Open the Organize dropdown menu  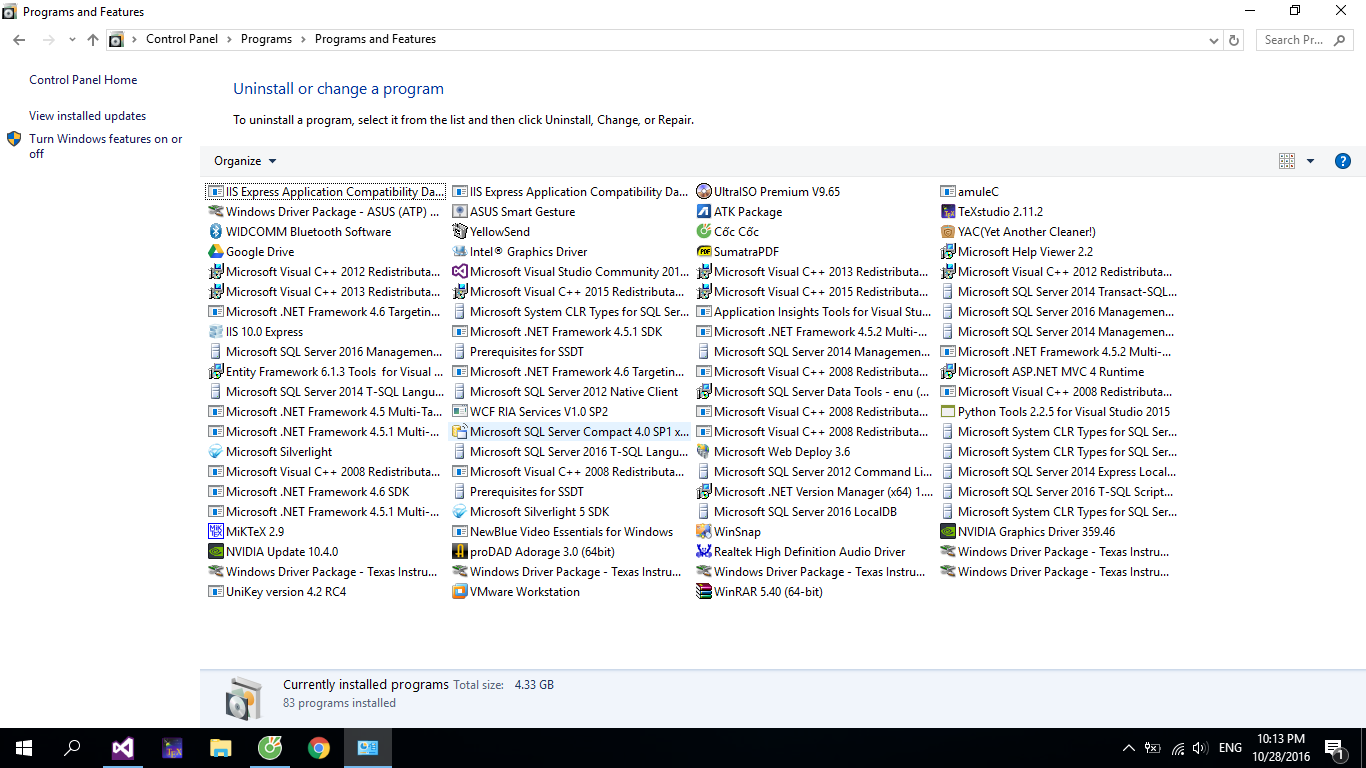click(245, 161)
